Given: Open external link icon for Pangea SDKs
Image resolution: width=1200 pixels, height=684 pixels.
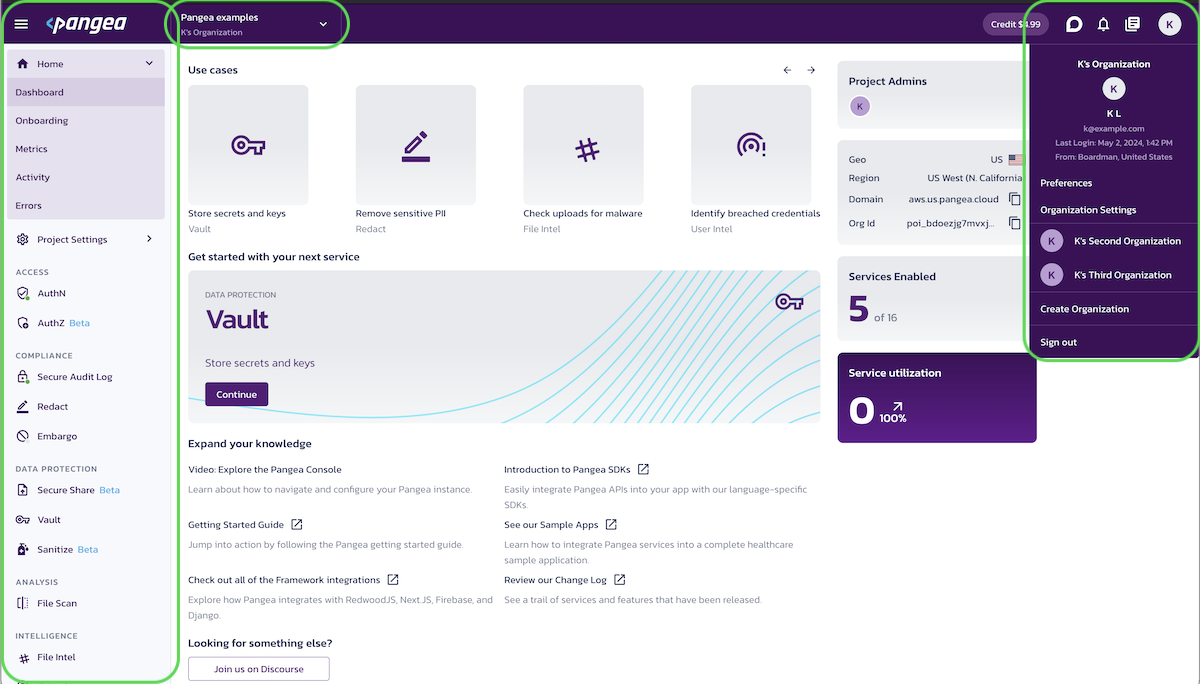Looking at the screenshot, I should [x=643, y=469].
